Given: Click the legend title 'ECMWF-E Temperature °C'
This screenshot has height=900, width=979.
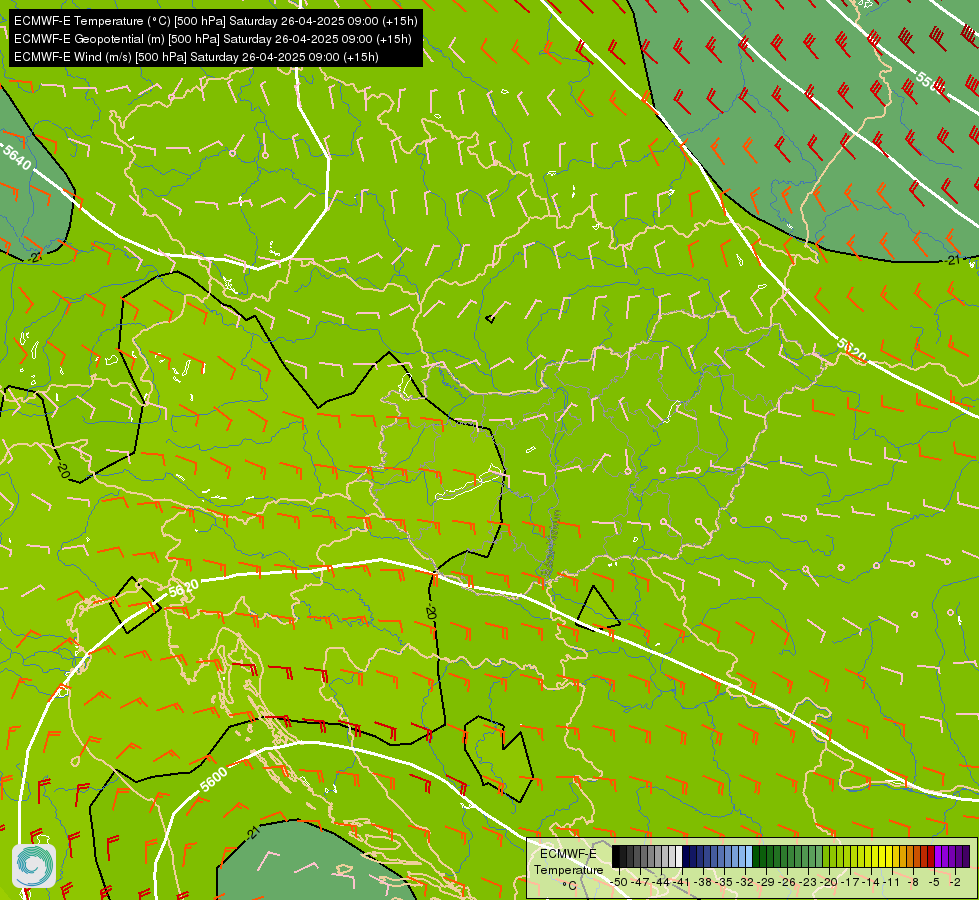Looking at the screenshot, I should point(568,869).
